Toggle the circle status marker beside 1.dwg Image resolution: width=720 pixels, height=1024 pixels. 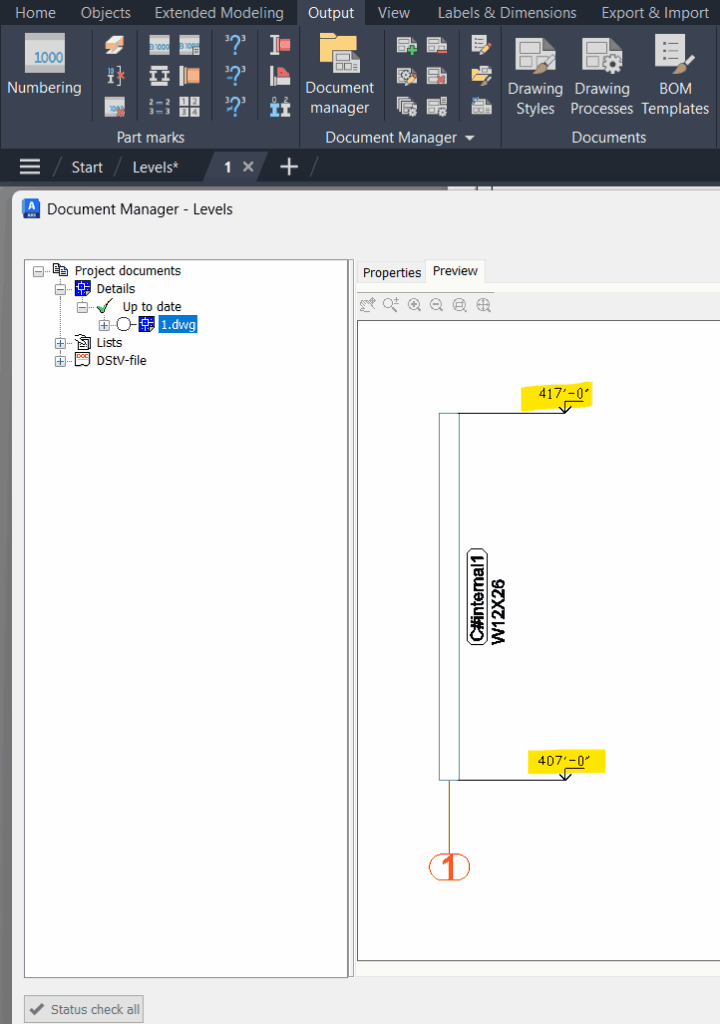pos(124,325)
